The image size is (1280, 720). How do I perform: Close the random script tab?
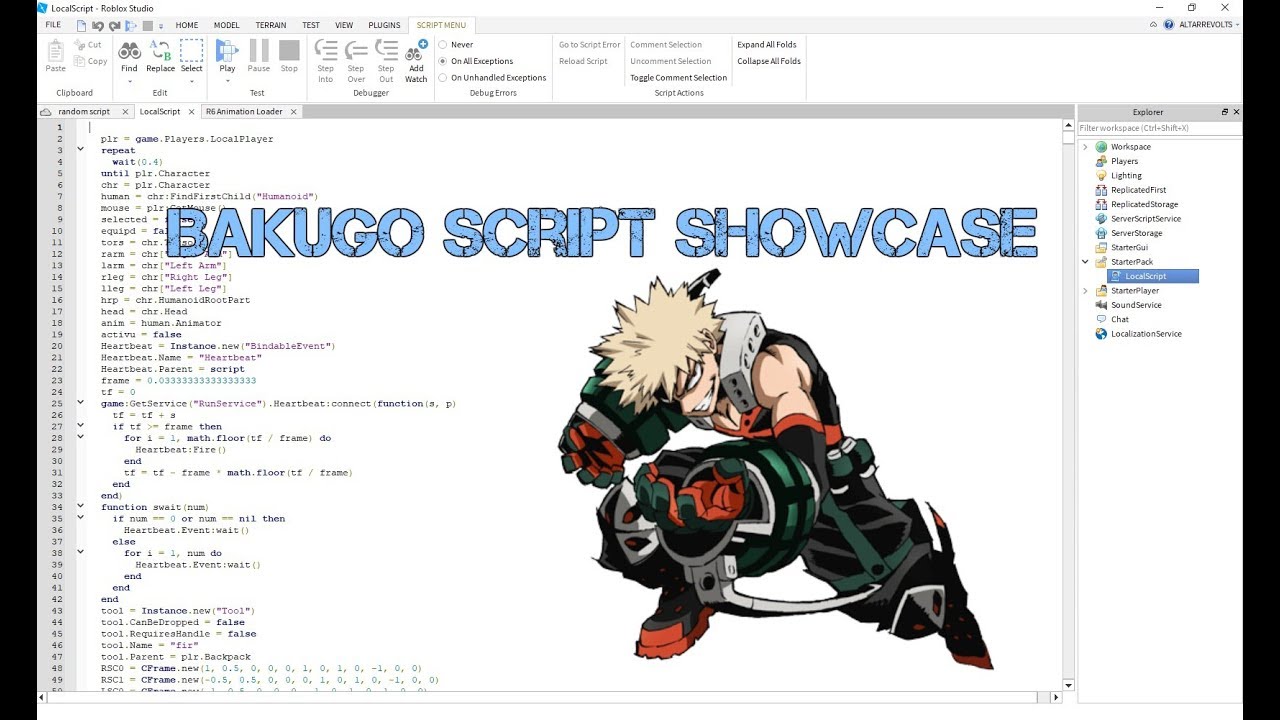tap(125, 112)
